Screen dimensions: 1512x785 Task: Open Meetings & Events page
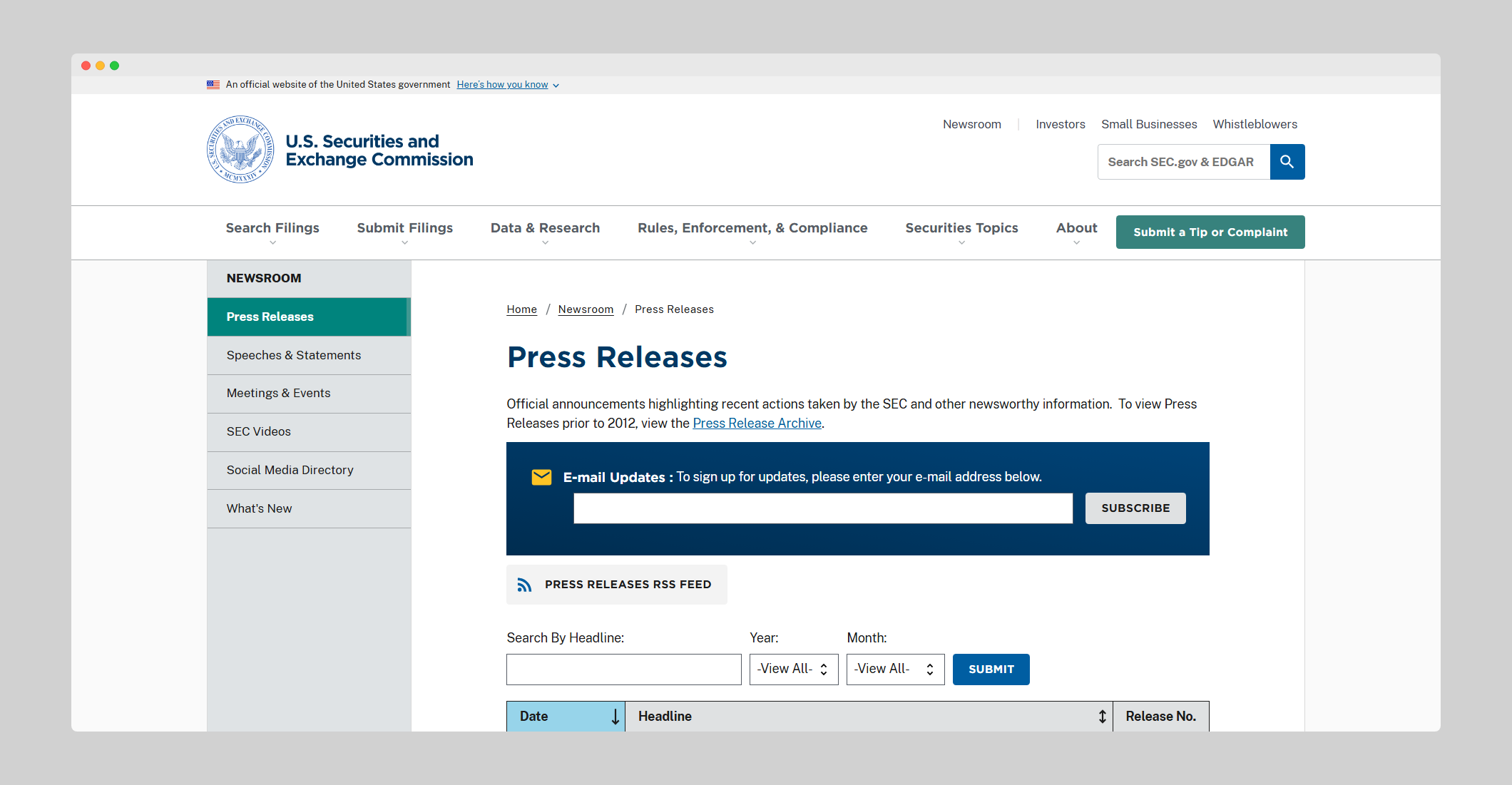[x=309, y=394]
